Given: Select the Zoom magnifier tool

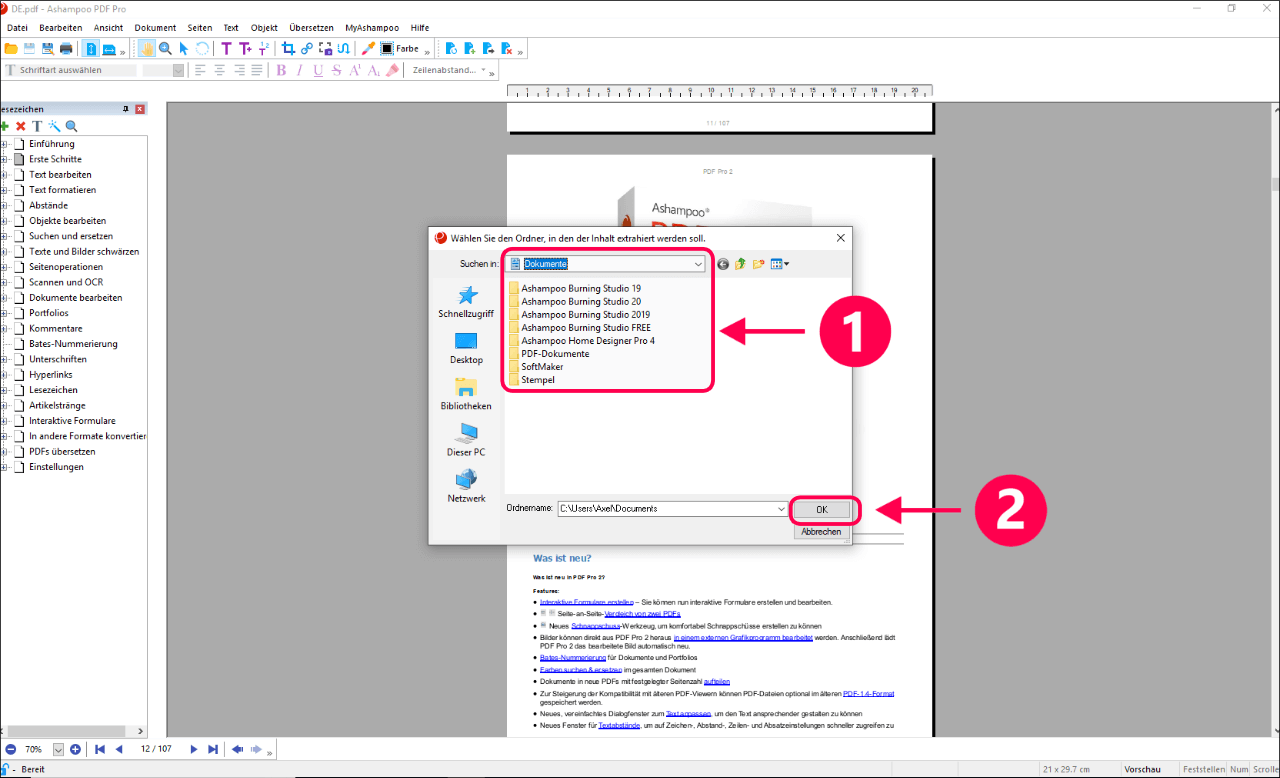Looking at the screenshot, I should pyautogui.click(x=165, y=48).
